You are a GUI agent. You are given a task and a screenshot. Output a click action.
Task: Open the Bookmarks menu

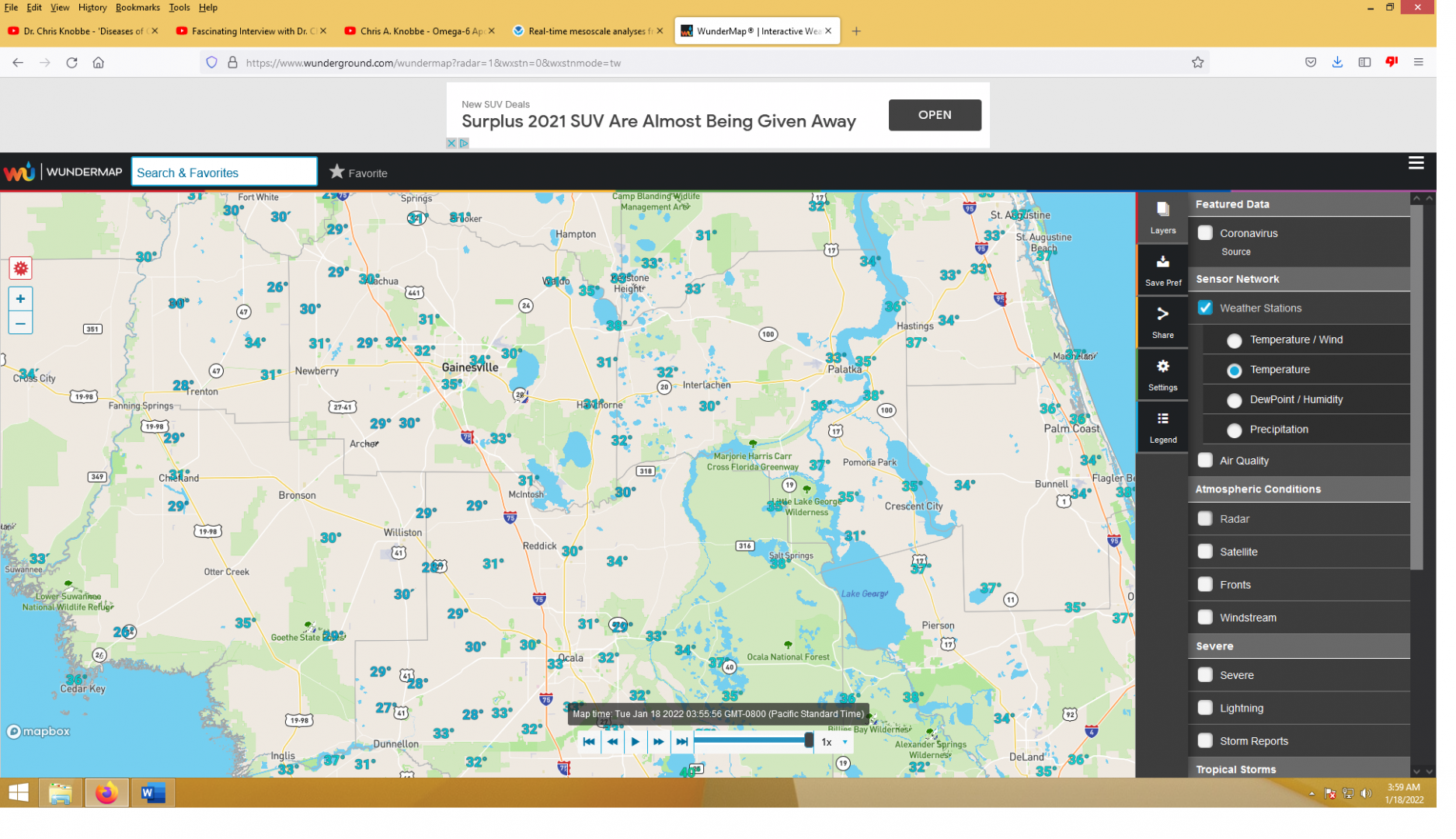point(139,8)
